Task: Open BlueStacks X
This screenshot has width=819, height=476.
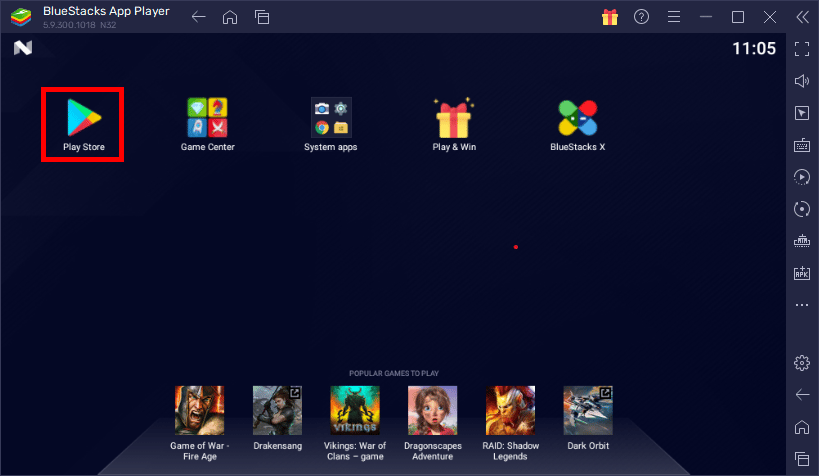Action: click(577, 124)
